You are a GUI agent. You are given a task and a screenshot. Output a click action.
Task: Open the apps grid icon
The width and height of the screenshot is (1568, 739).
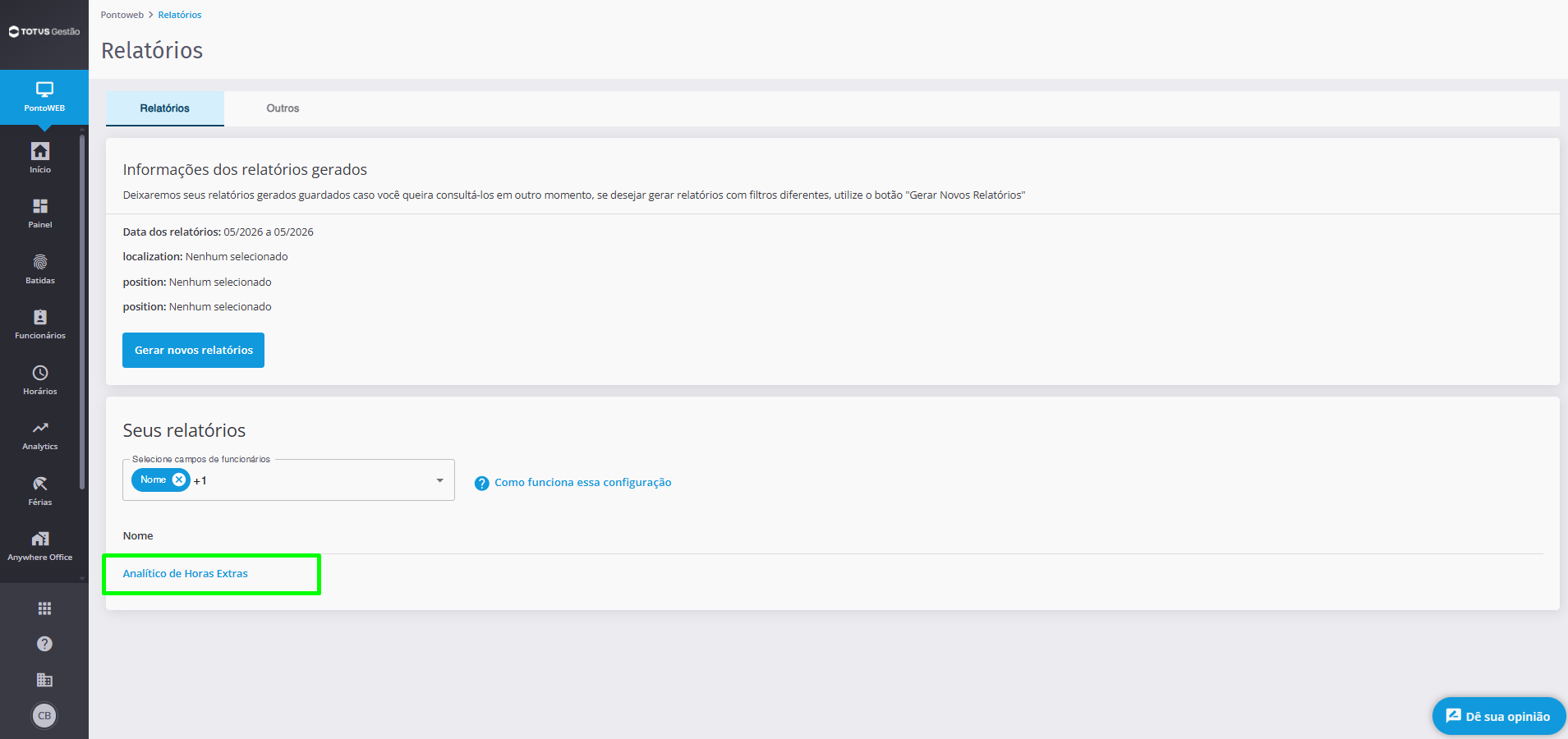(44, 608)
